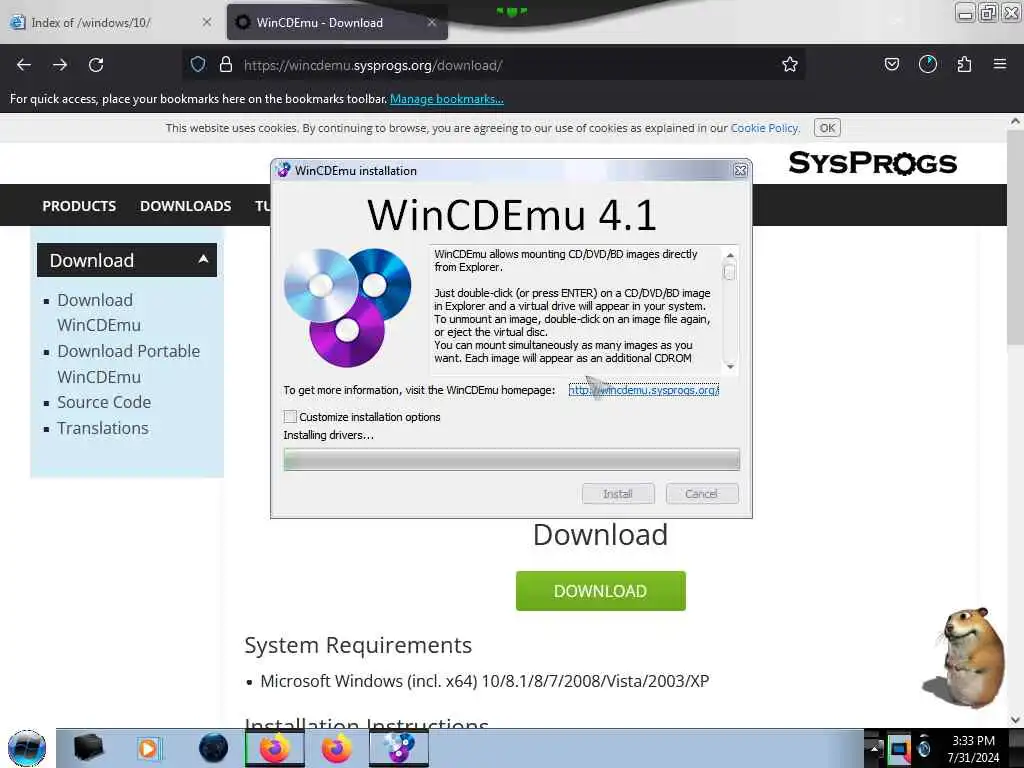Viewport: 1024px width, 768px height.
Task: Click the SysProgs logo
Action: [x=872, y=163]
